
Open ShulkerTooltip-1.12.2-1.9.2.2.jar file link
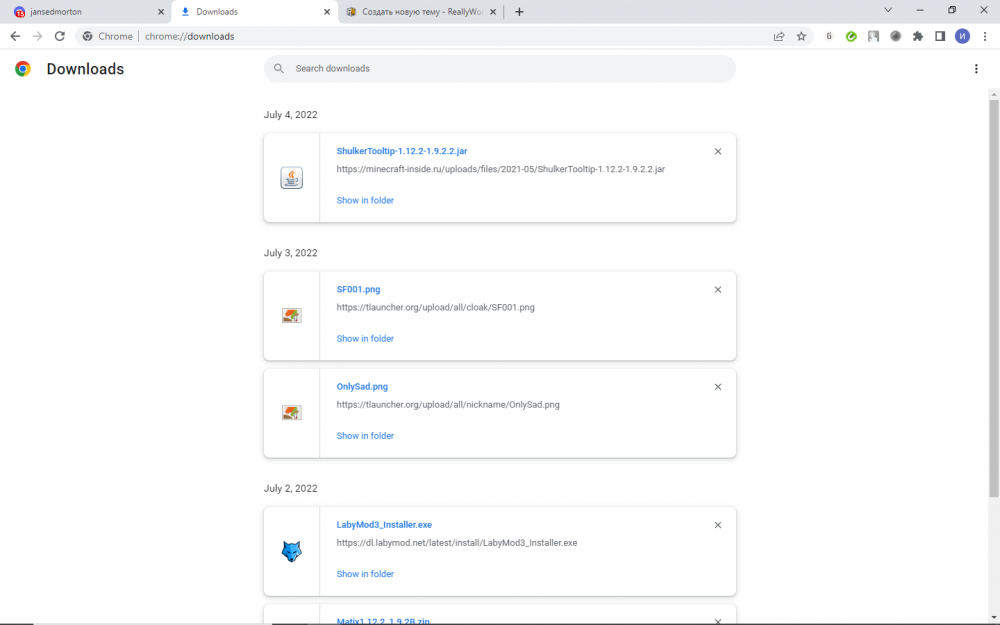(402, 151)
